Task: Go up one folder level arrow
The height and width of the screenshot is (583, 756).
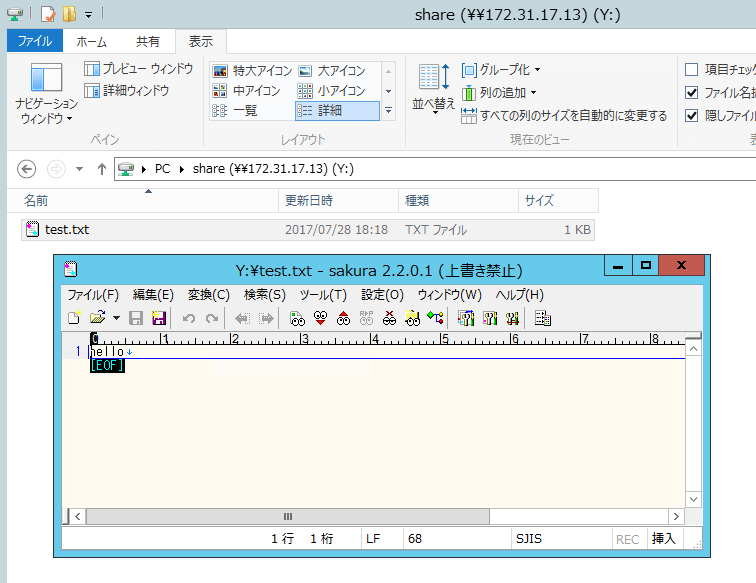Action: pos(101,169)
